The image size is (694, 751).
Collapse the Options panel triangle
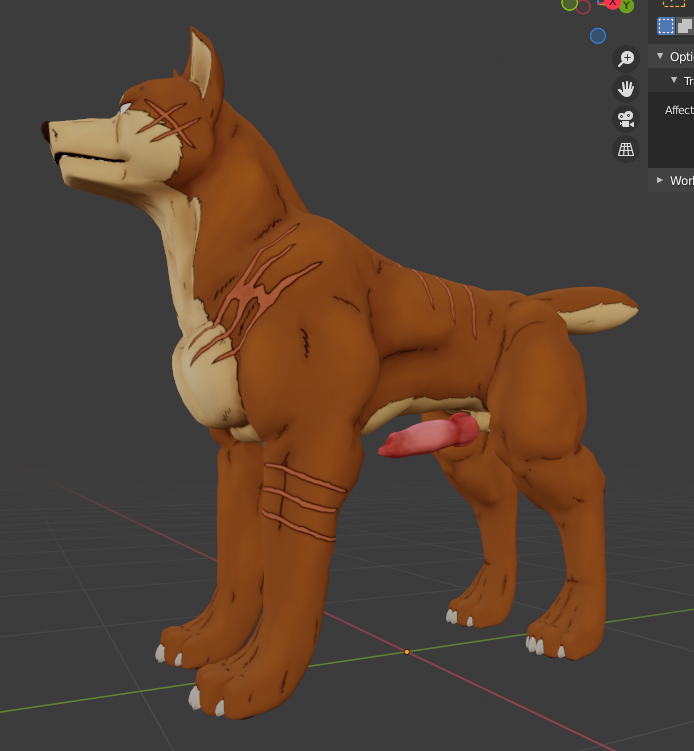pyautogui.click(x=660, y=56)
